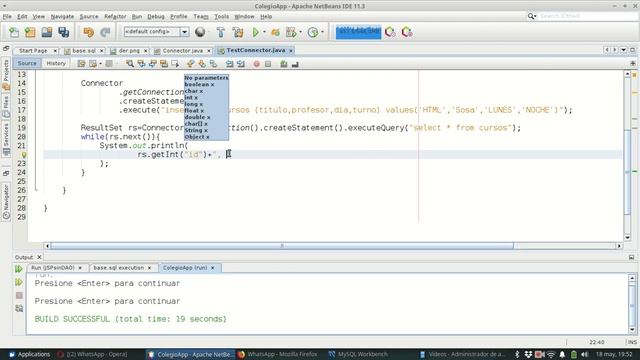This screenshot has width=640, height=360.
Task: Click the Stop red square icon in Output
Action: 19,295
